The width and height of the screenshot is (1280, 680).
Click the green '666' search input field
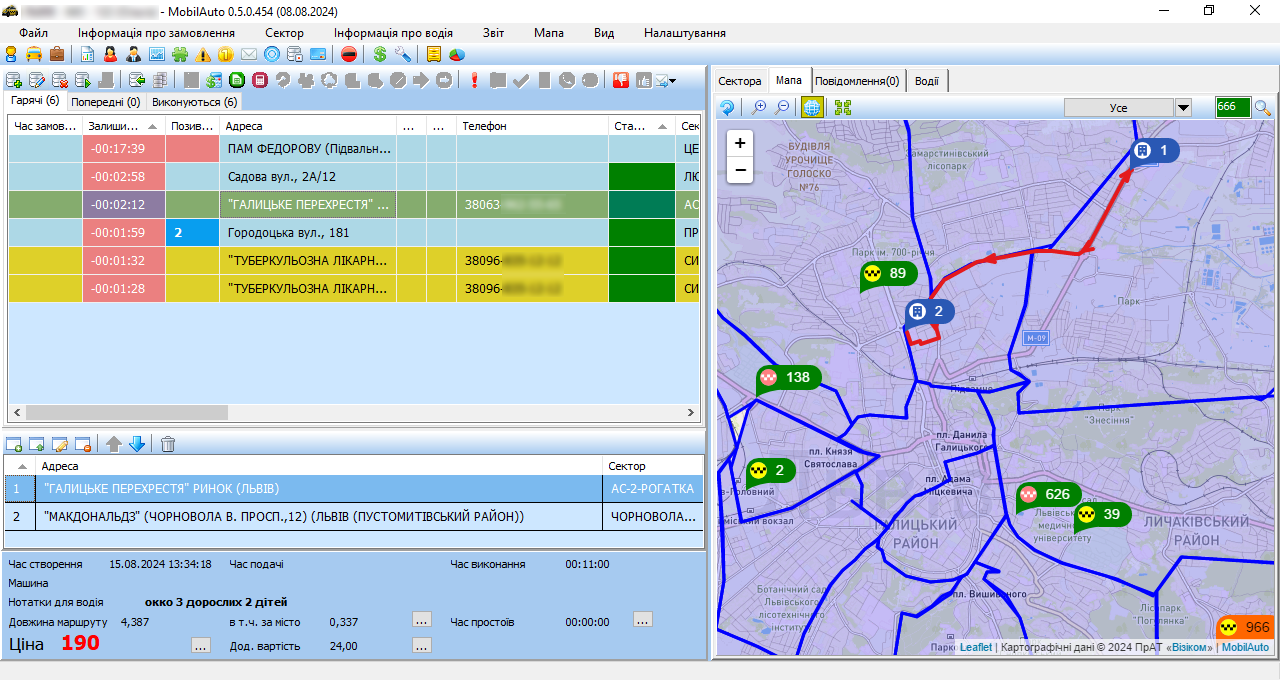[x=1232, y=108]
